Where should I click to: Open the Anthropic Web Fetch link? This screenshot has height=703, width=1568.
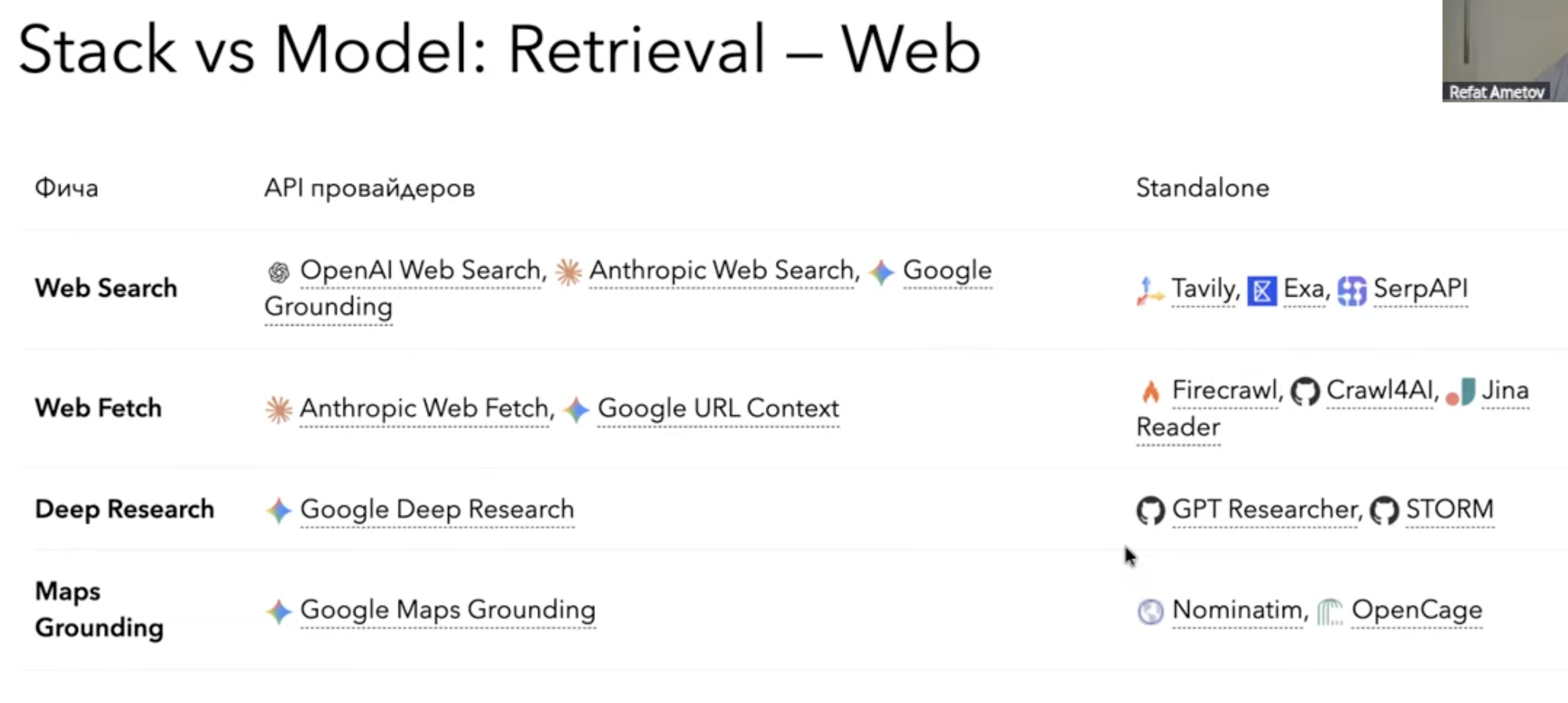point(424,408)
